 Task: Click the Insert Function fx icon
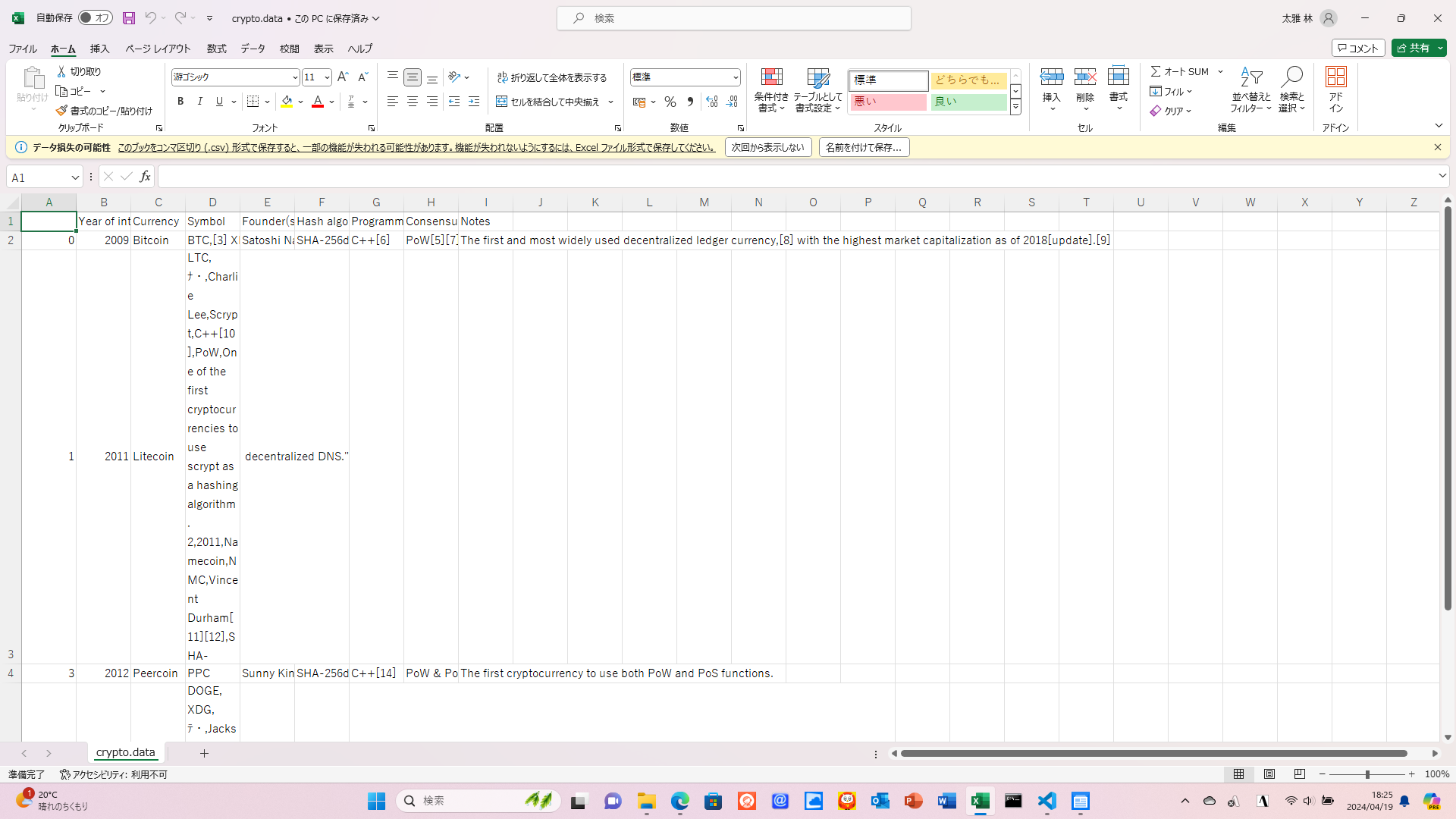[x=145, y=177]
